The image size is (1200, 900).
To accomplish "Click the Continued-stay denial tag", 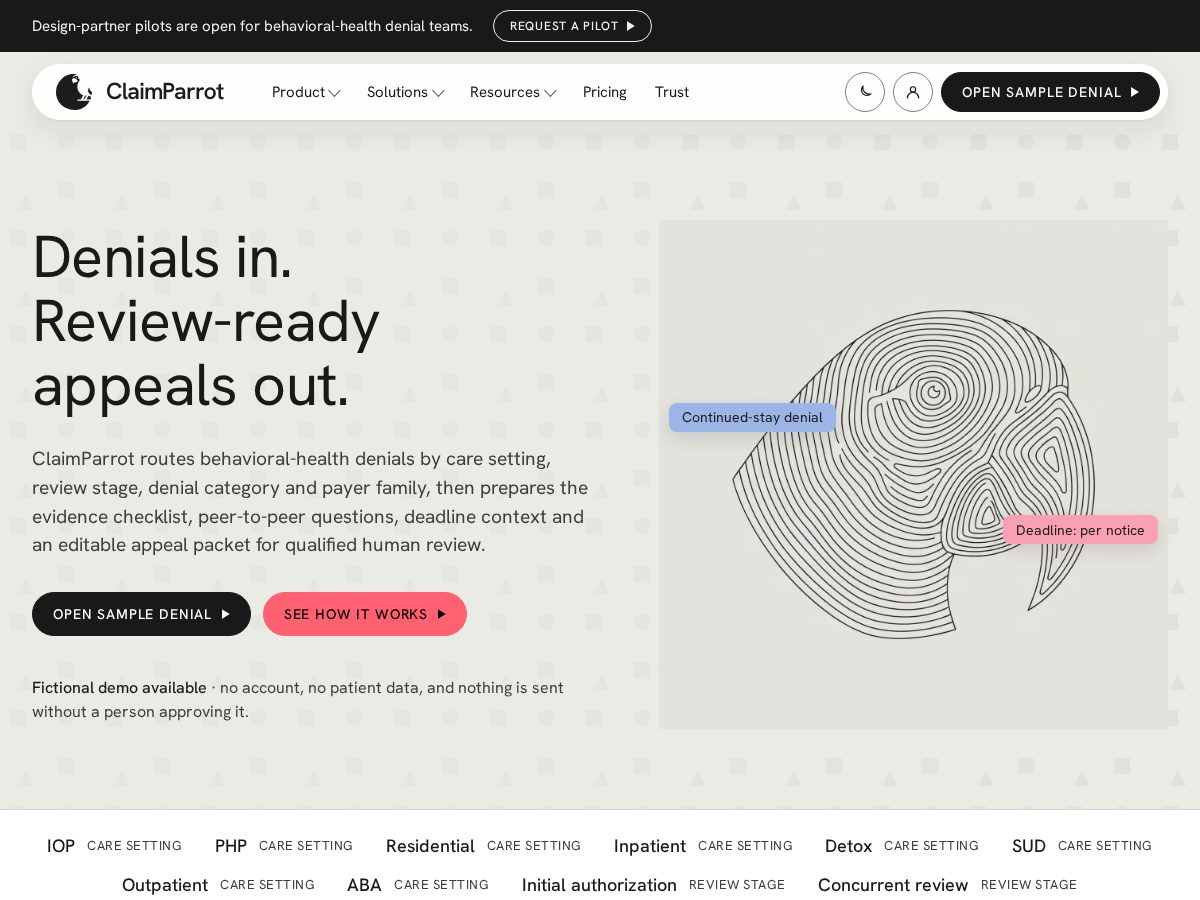I will point(752,417).
